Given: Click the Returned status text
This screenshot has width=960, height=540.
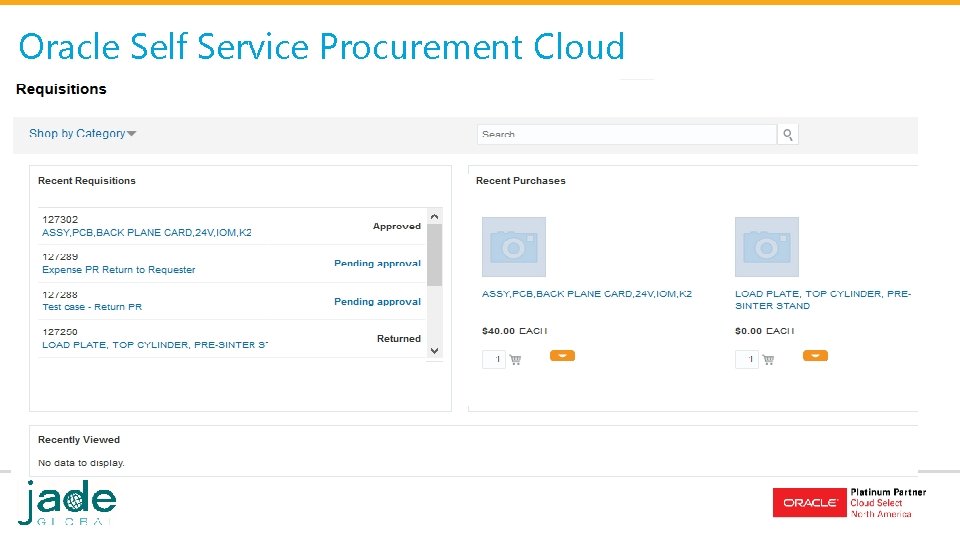Looking at the screenshot, I should tap(399, 339).
